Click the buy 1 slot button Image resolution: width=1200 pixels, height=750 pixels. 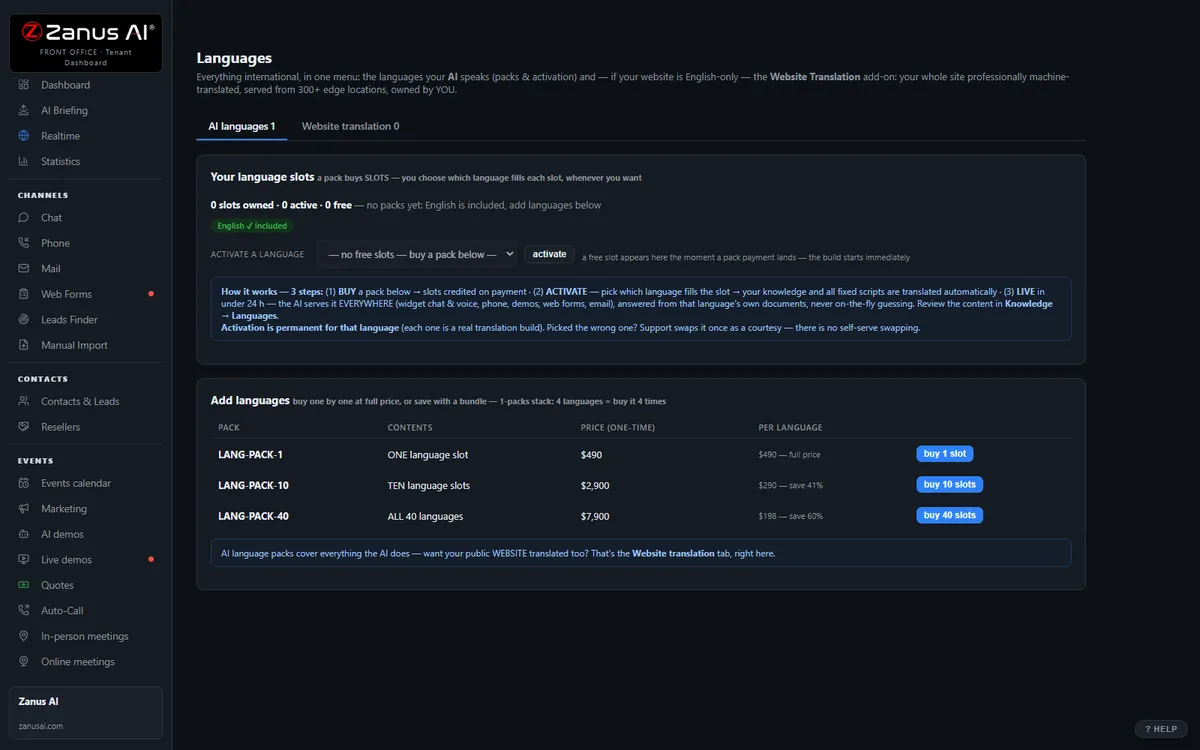945,454
